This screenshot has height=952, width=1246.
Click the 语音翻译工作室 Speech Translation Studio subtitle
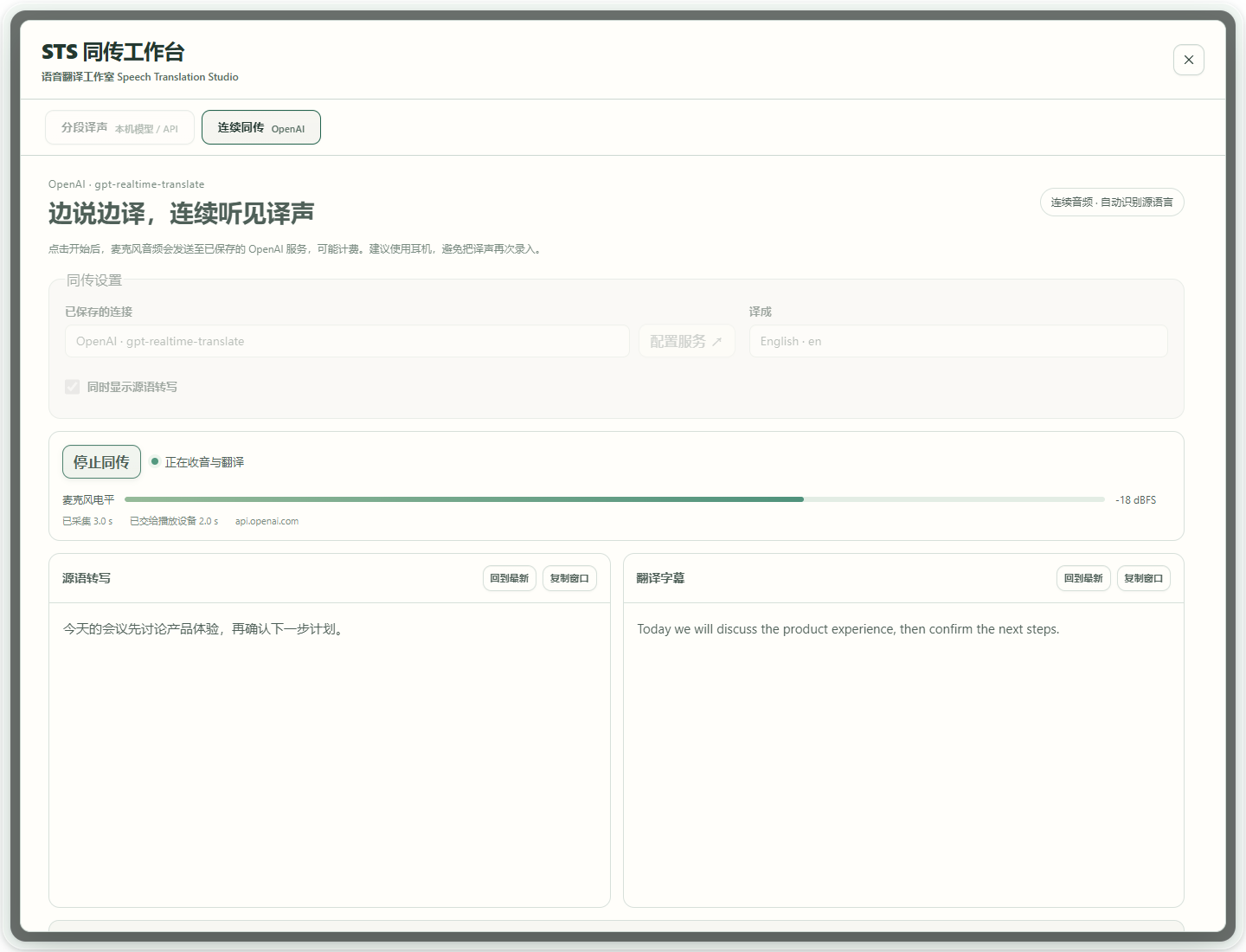(140, 77)
